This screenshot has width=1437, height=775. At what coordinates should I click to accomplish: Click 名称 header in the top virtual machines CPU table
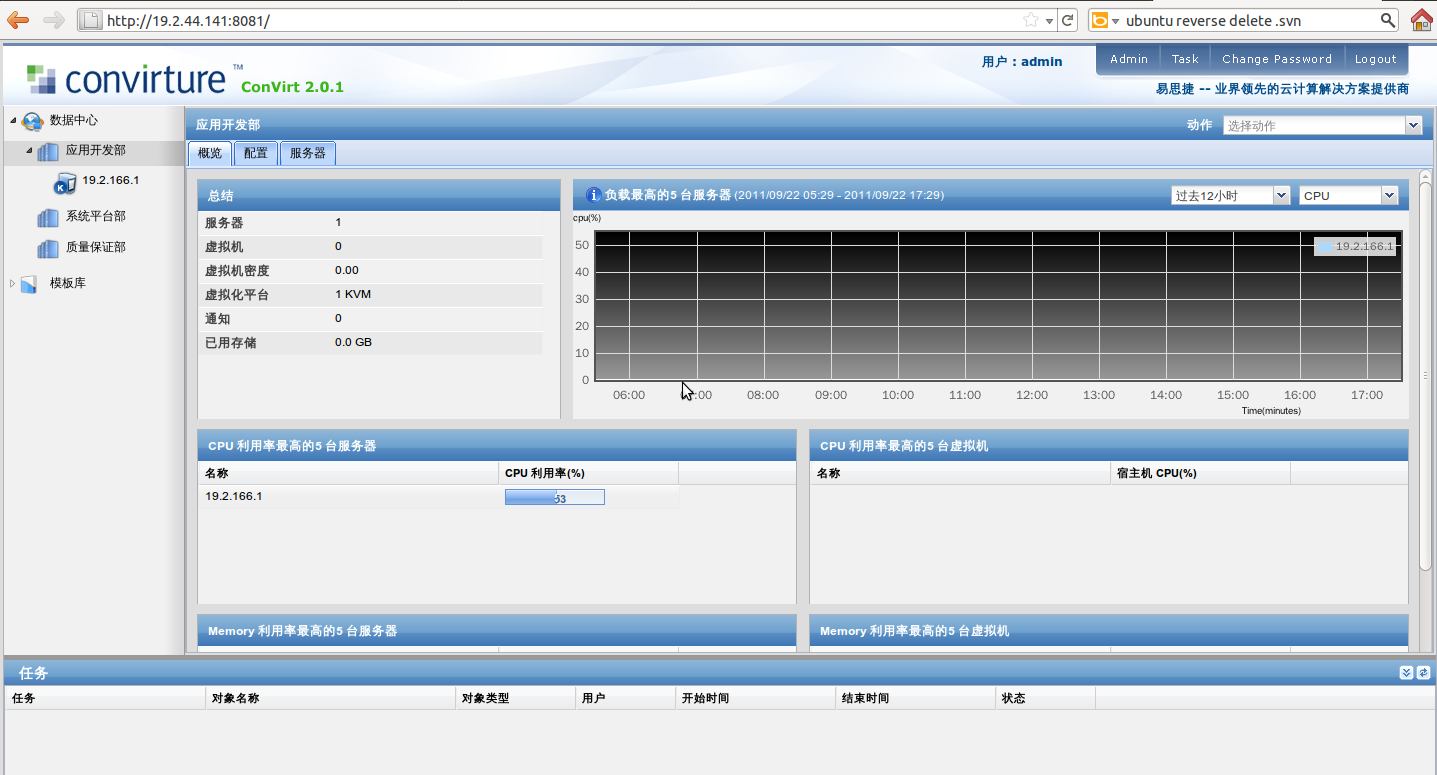tap(960, 473)
